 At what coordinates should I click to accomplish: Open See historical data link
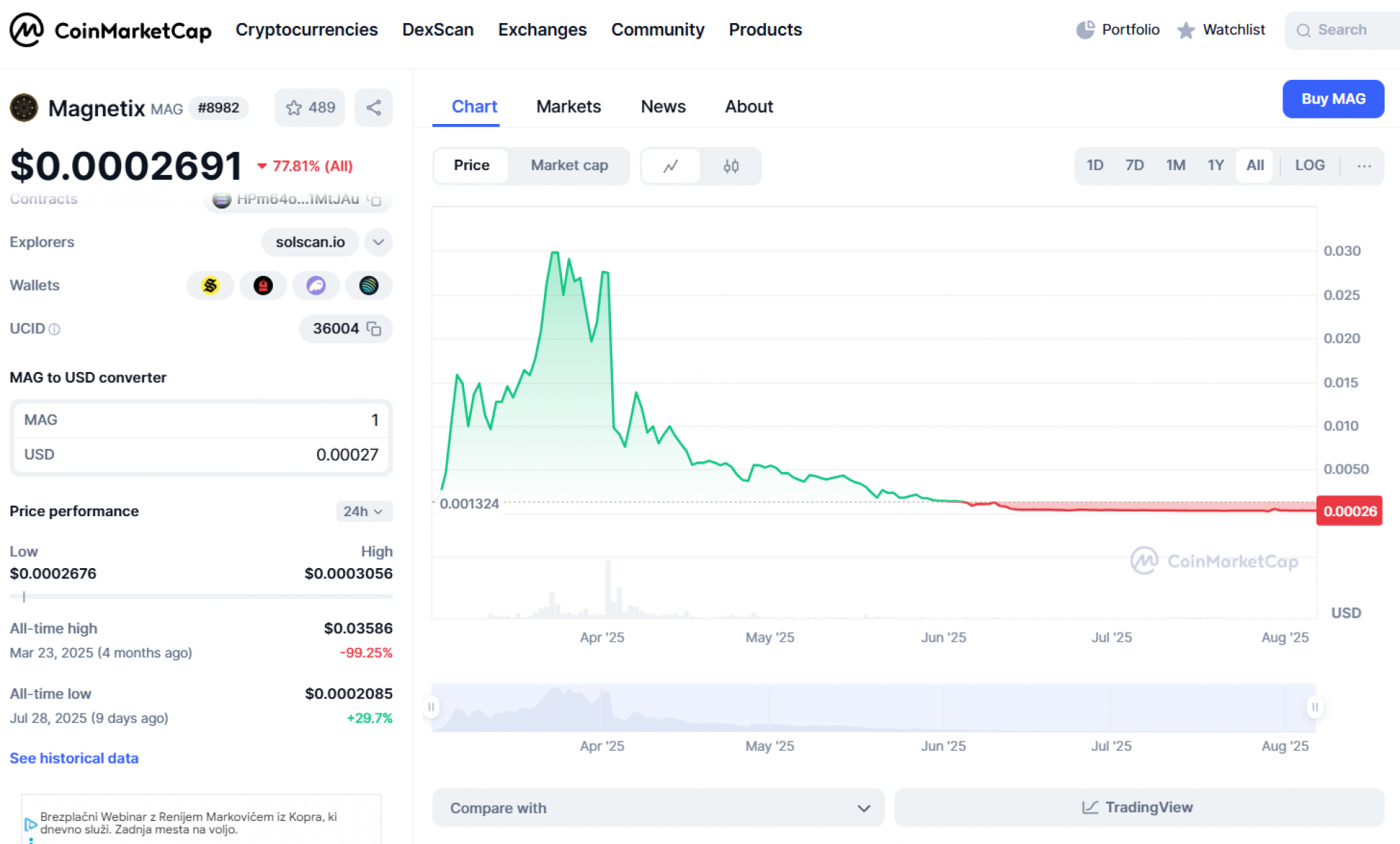74,758
